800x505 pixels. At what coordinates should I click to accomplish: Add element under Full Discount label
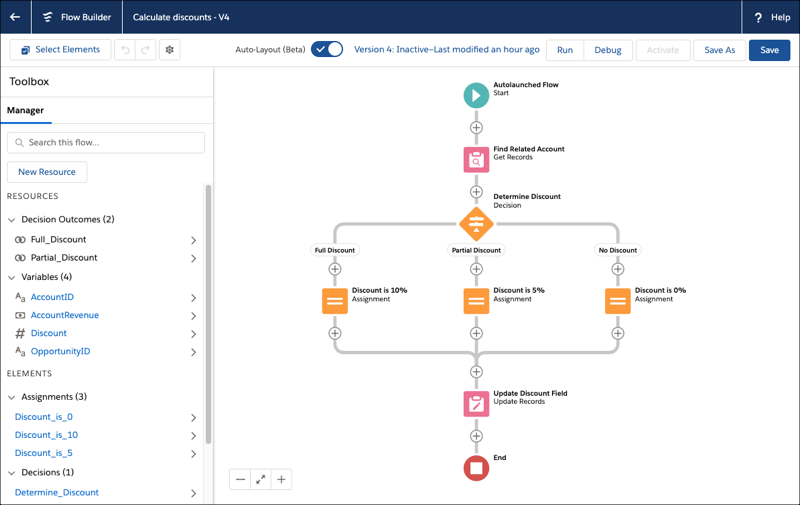pyautogui.click(x=335, y=269)
